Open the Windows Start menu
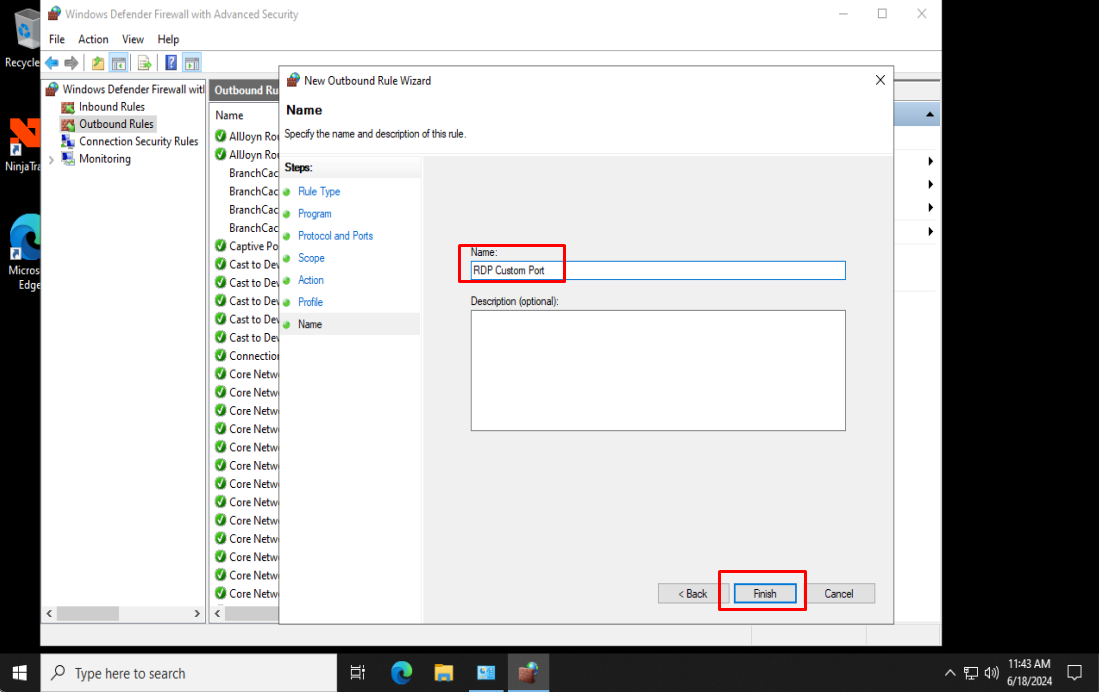This screenshot has height=692, width=1099. [x=20, y=673]
